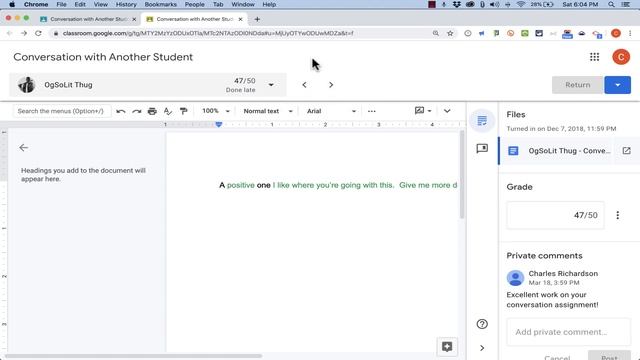Open the account avatar C in Classroom
The height and width of the screenshot is (360, 640).
621,57
